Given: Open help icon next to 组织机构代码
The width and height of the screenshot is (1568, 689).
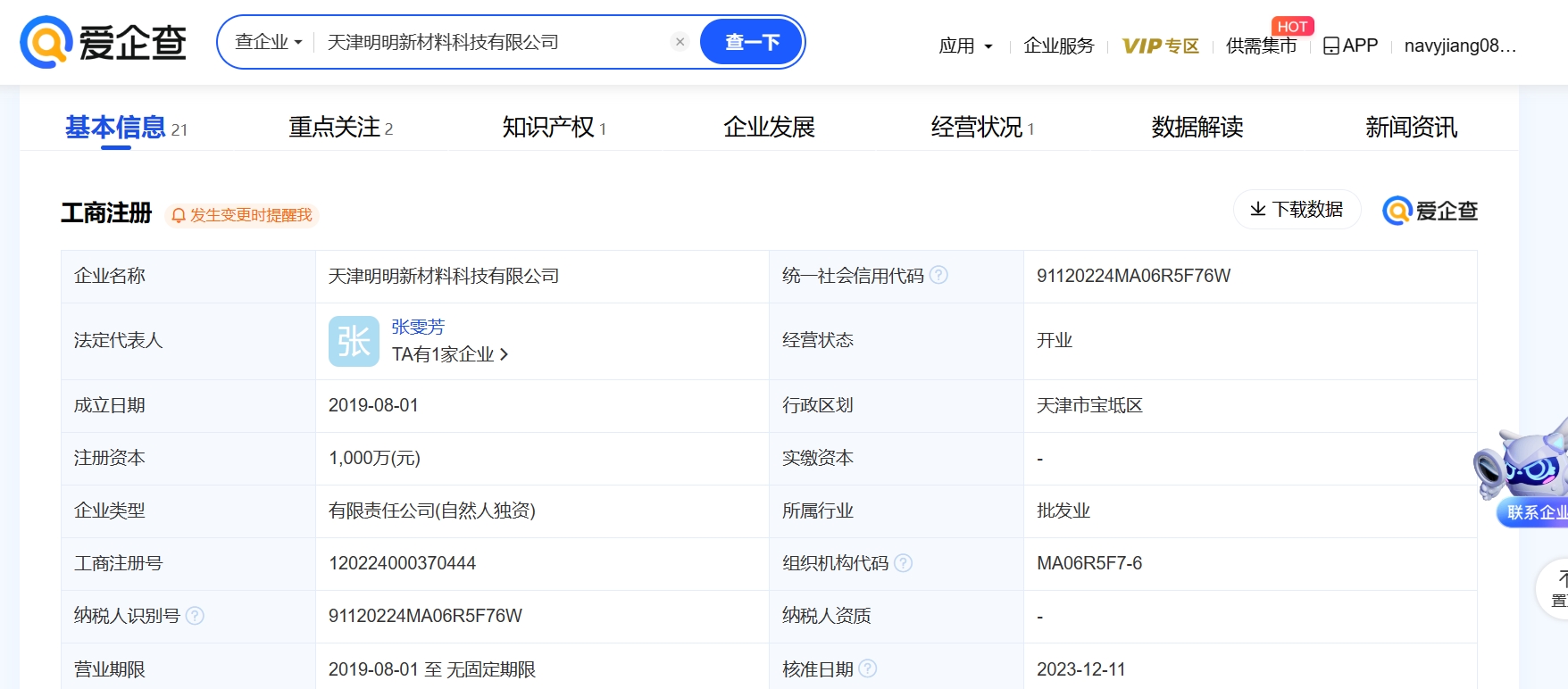Looking at the screenshot, I should (903, 563).
